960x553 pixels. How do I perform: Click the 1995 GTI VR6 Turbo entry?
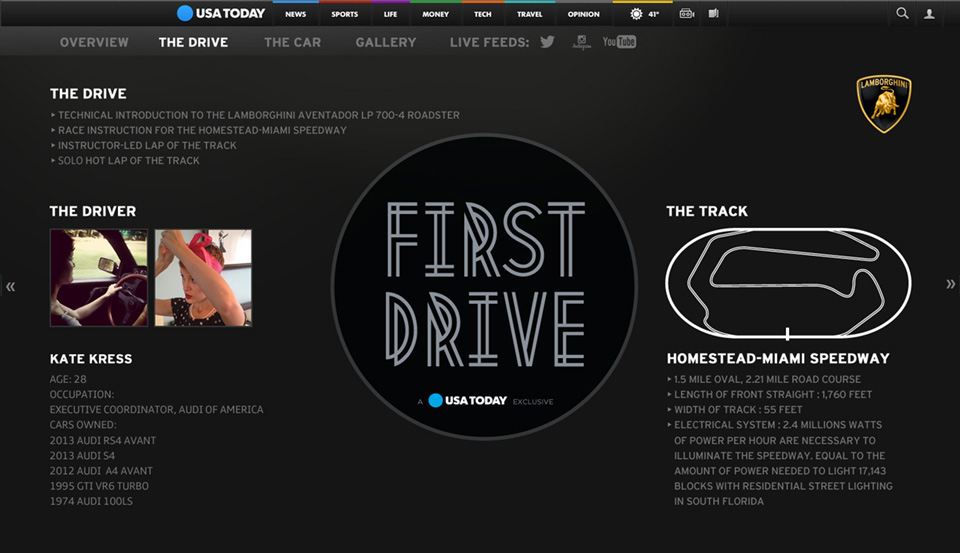tap(99, 486)
